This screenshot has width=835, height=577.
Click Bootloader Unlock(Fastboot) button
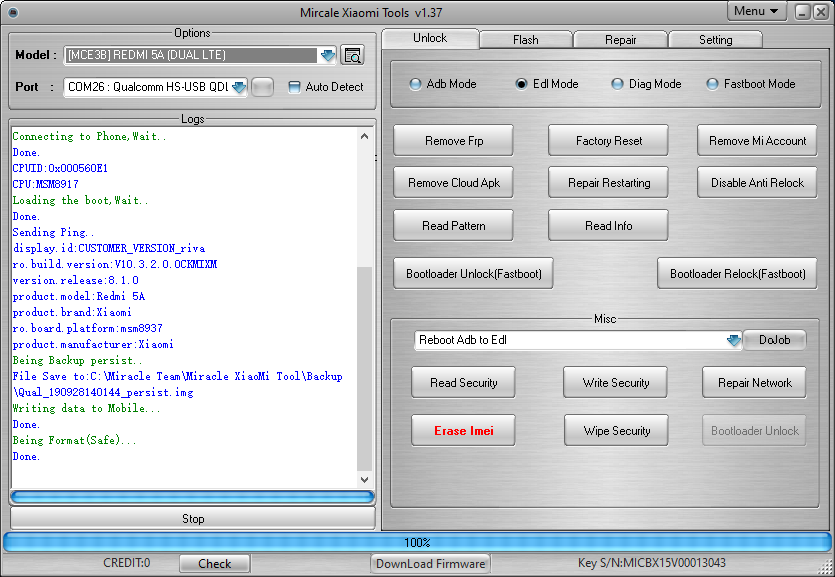tap(473, 274)
